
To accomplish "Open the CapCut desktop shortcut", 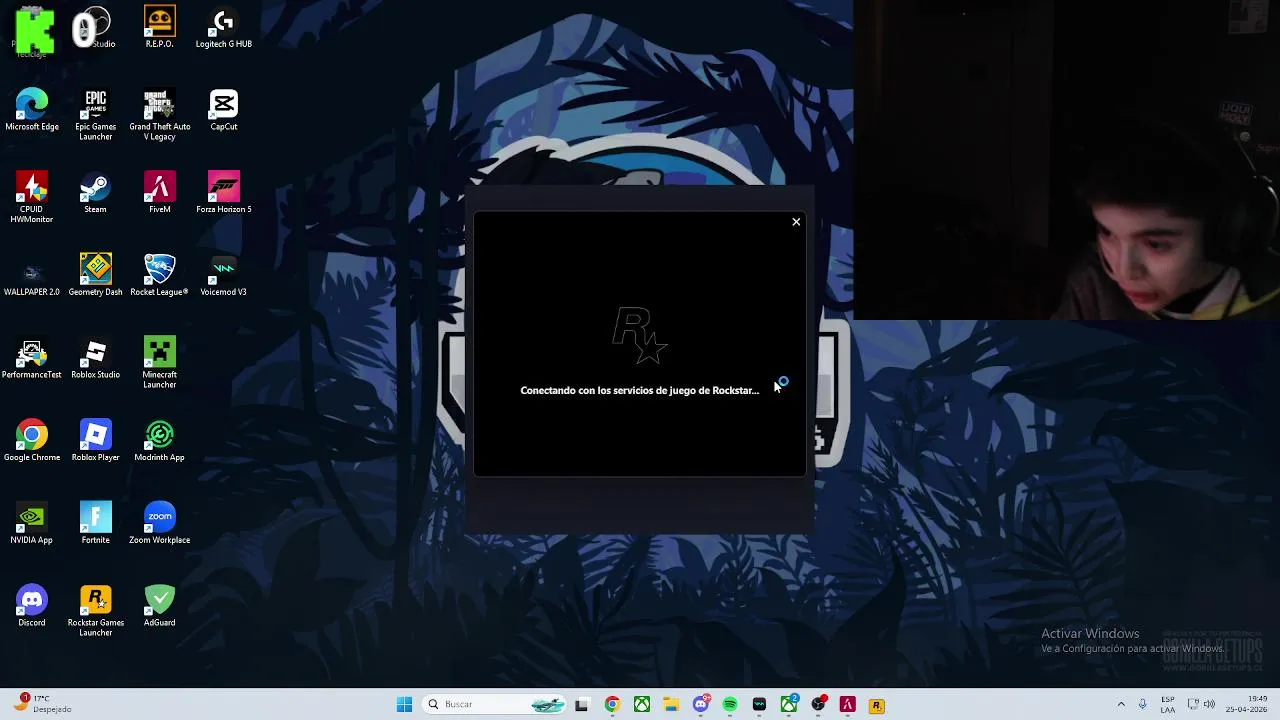I will click(x=223, y=110).
